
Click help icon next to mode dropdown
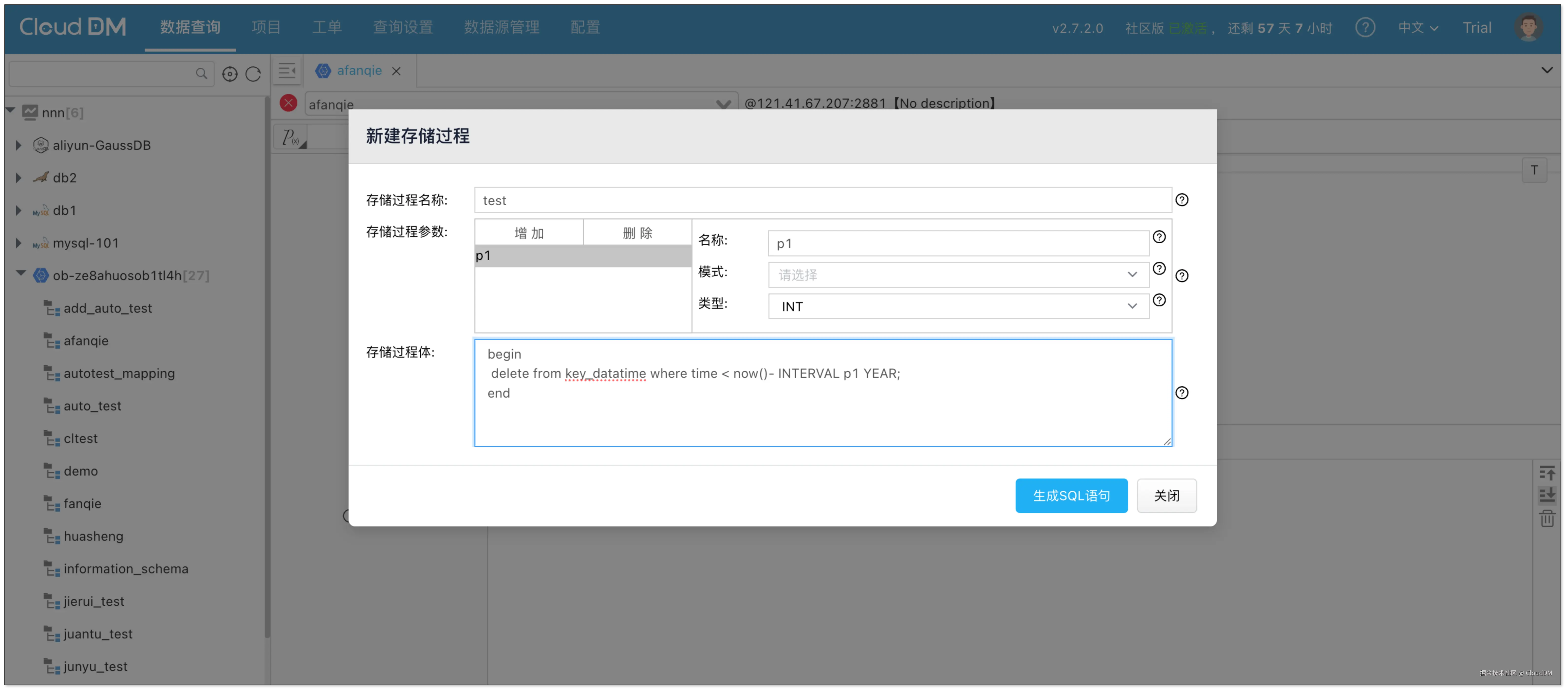[x=1159, y=269]
